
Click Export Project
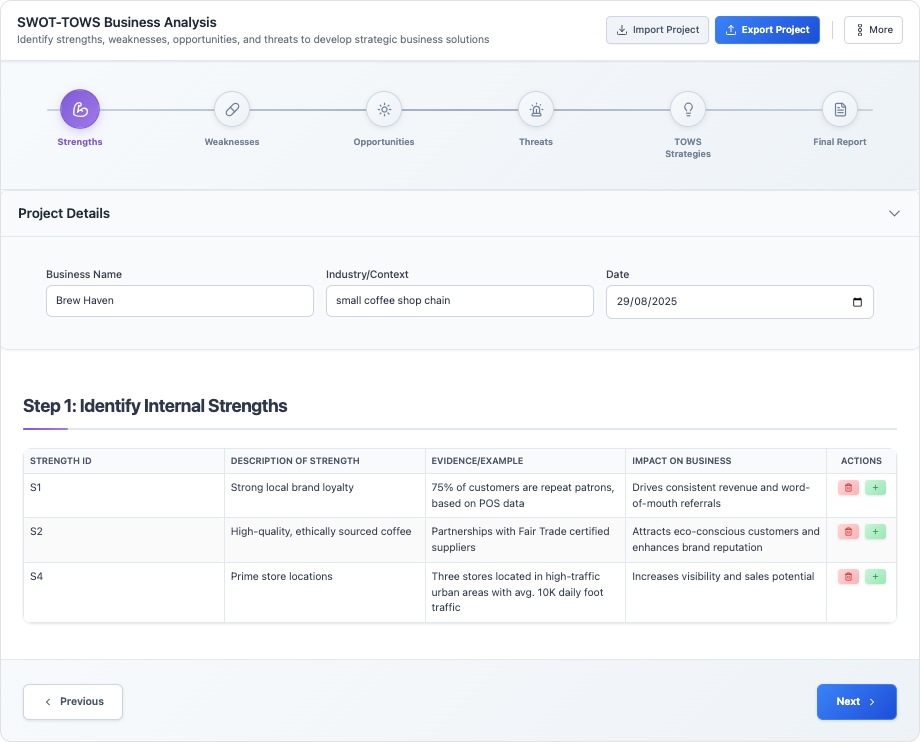(x=767, y=30)
